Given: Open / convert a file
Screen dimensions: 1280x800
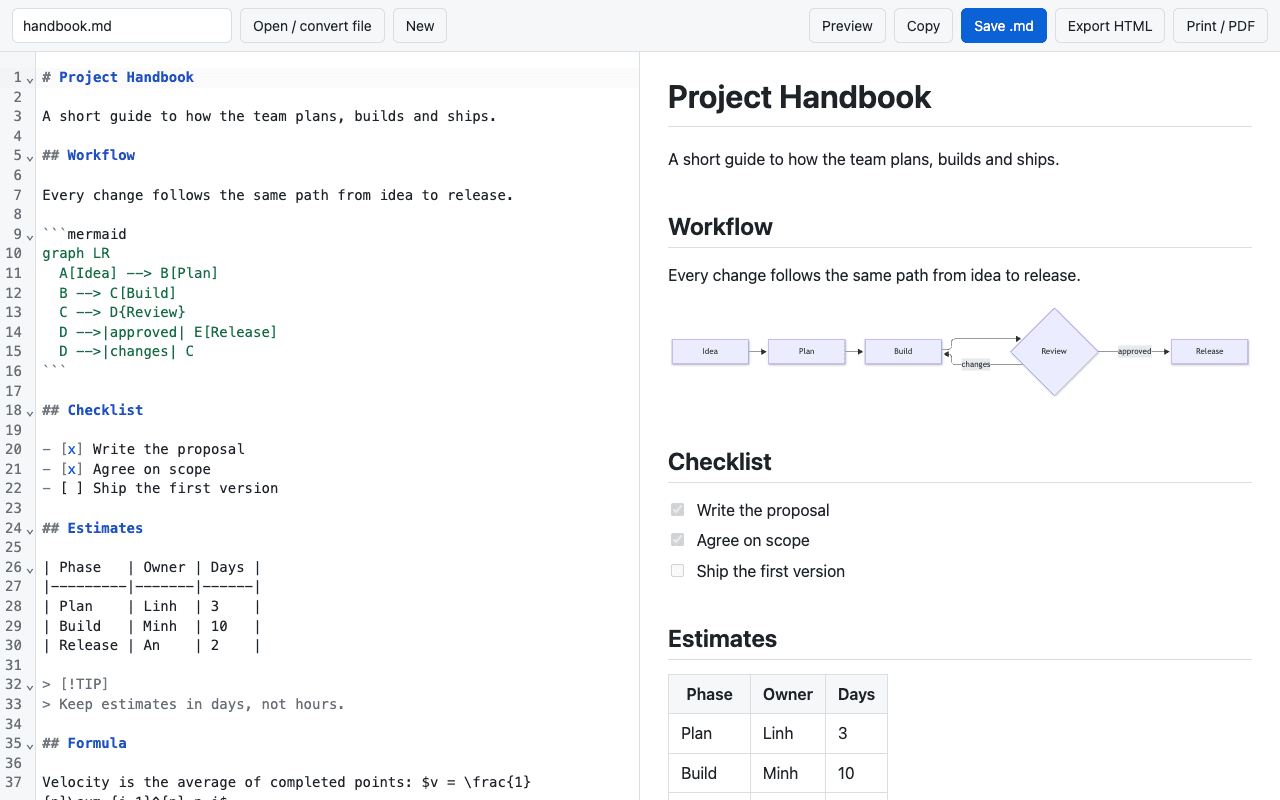Looking at the screenshot, I should [312, 26].
